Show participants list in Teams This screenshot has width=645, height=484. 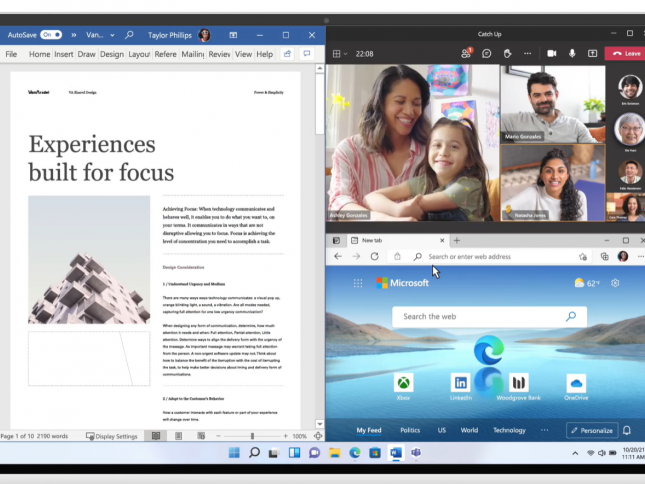(x=466, y=53)
